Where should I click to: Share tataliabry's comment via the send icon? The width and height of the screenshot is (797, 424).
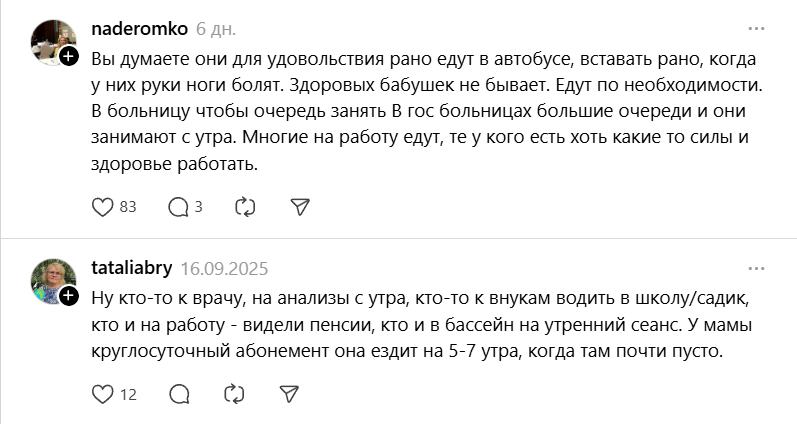pyautogui.click(x=287, y=394)
